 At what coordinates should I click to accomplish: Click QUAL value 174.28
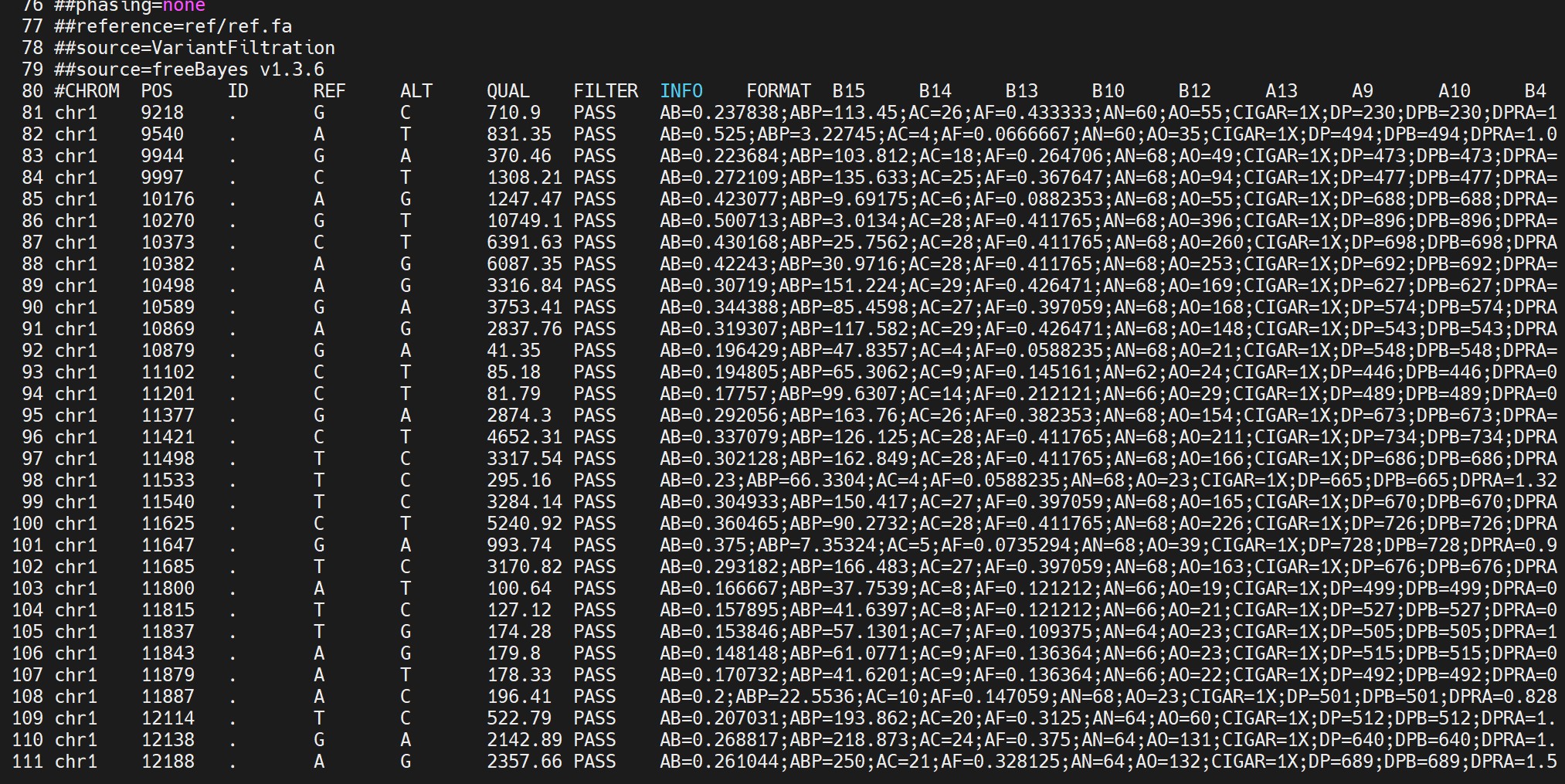(519, 632)
